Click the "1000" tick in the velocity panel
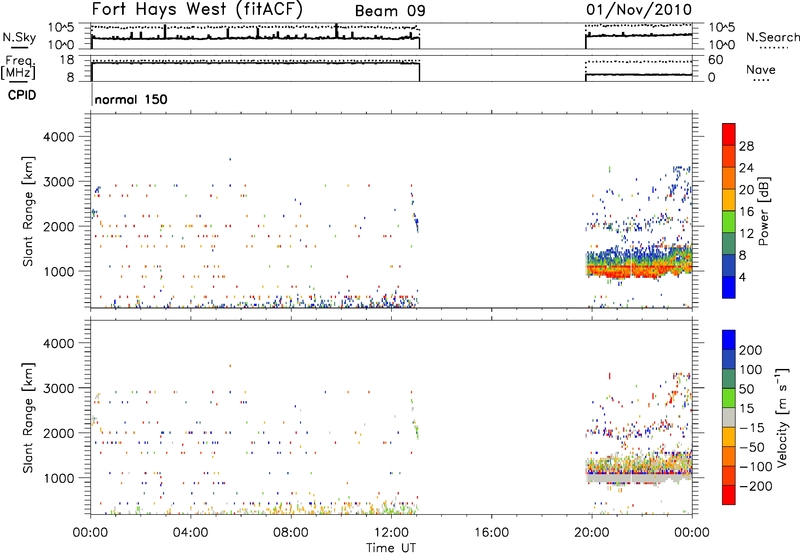 click(x=58, y=478)
